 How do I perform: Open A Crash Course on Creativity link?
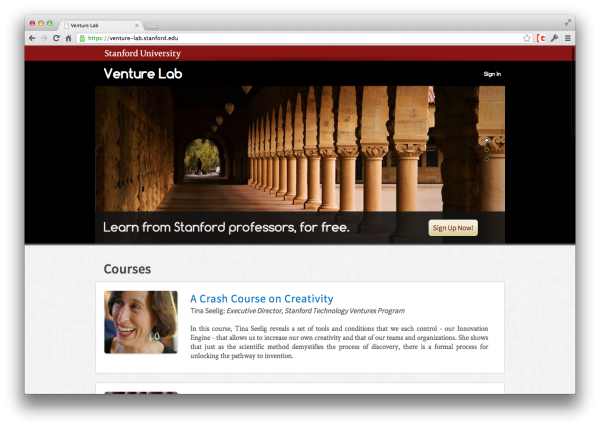[262, 298]
